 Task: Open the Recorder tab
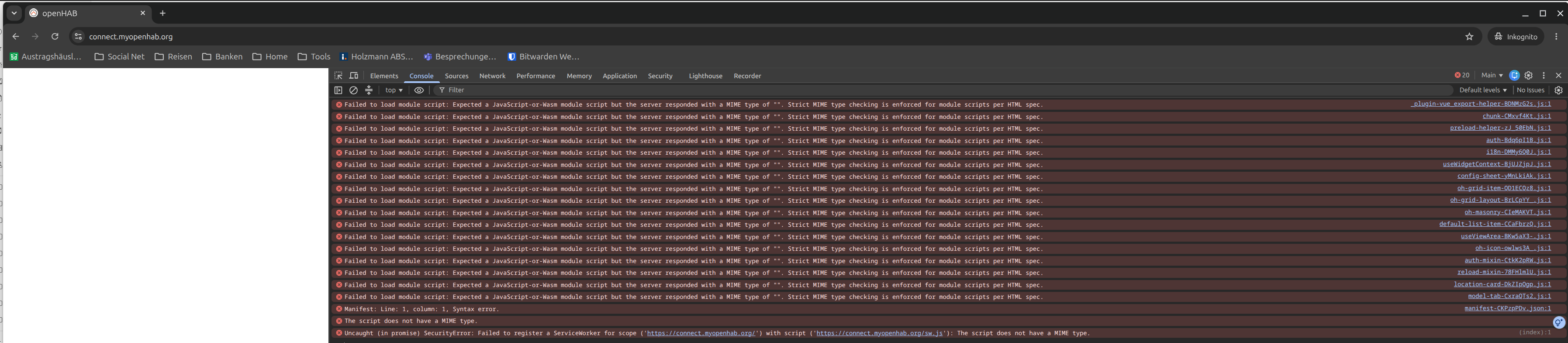pyautogui.click(x=747, y=76)
